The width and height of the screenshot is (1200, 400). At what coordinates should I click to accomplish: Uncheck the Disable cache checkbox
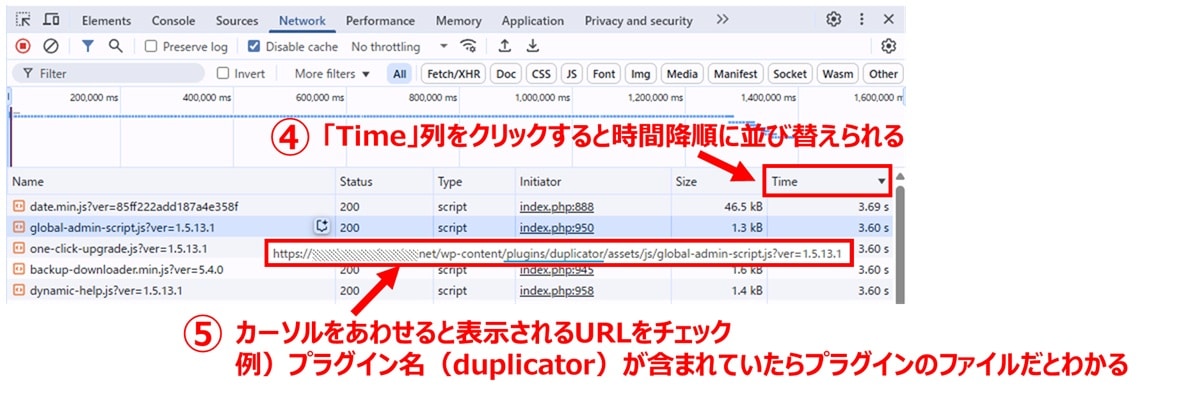pyautogui.click(x=254, y=47)
